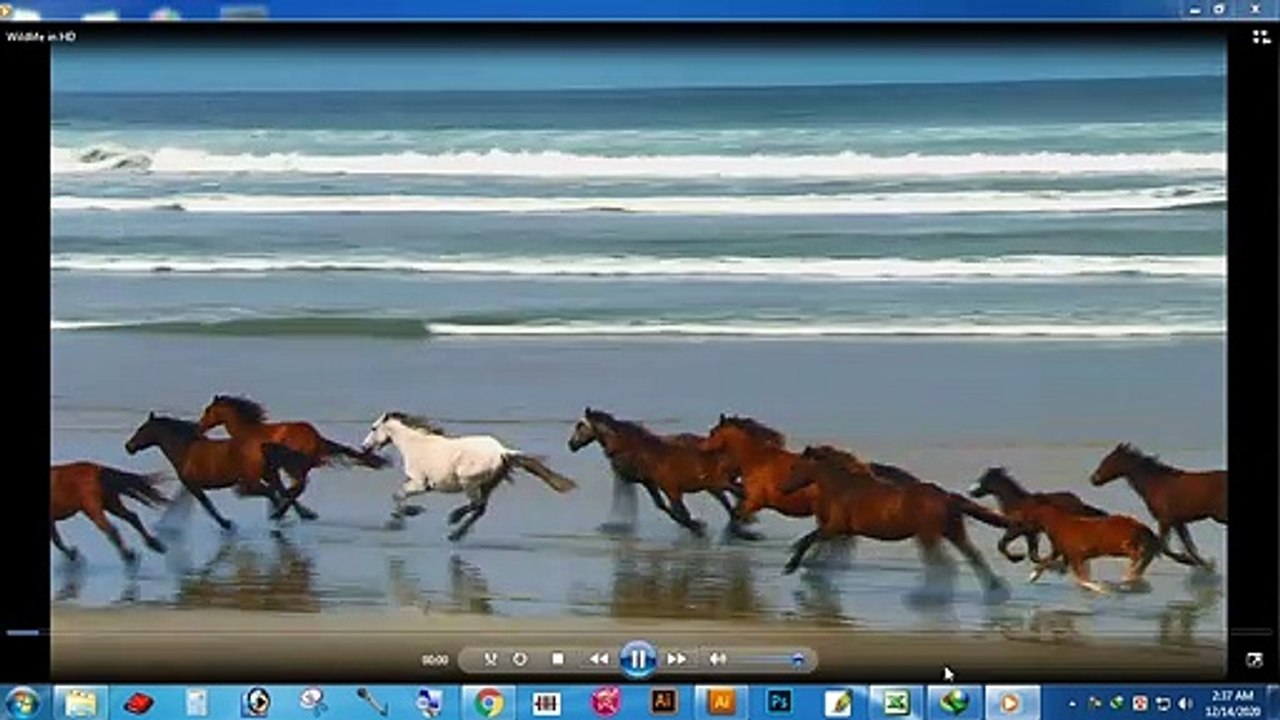This screenshot has height=720, width=1280.
Task: Click the system tray volume speaker icon
Action: pos(1186,703)
